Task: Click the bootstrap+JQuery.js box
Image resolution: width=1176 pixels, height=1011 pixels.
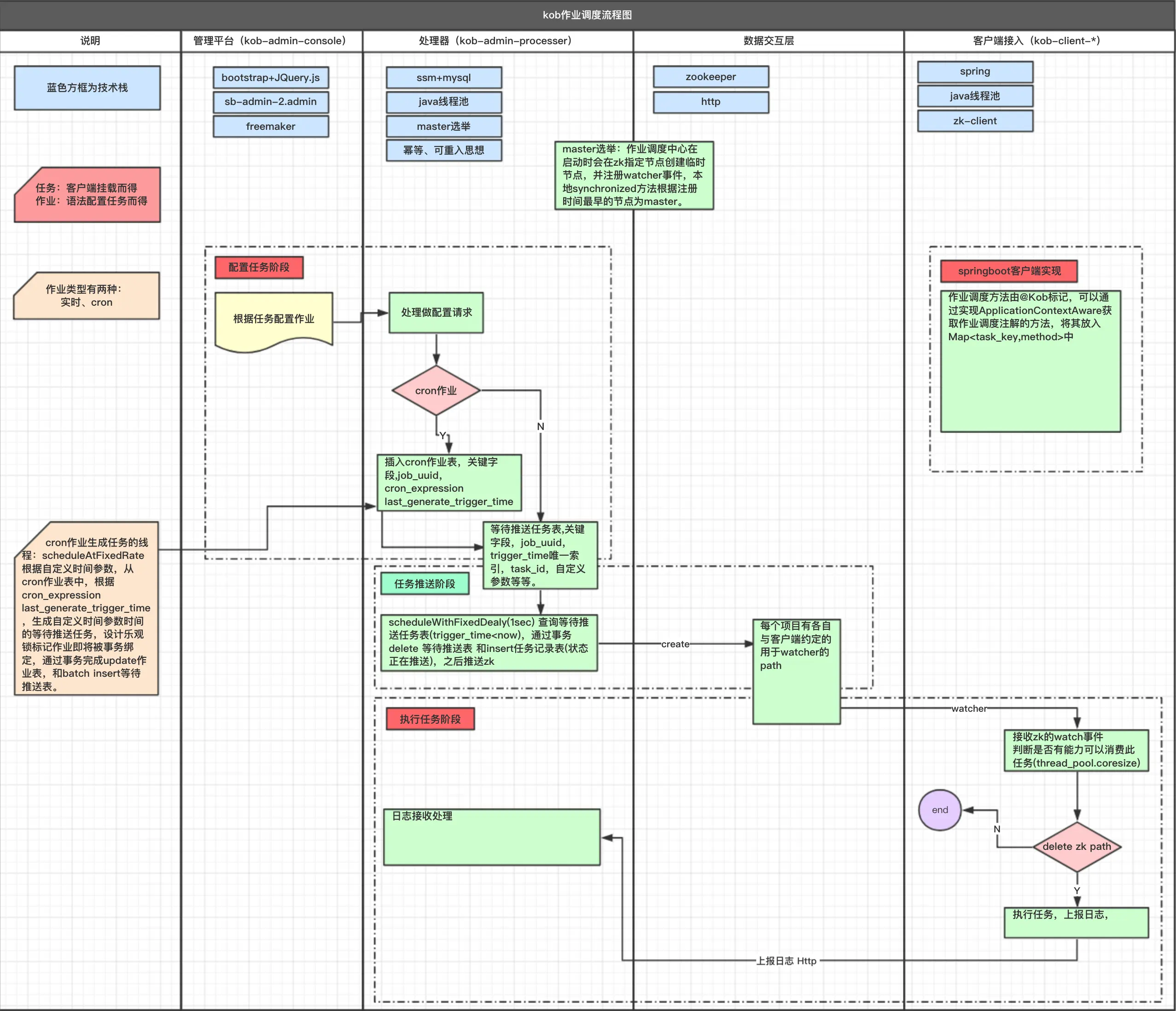Action: click(271, 77)
